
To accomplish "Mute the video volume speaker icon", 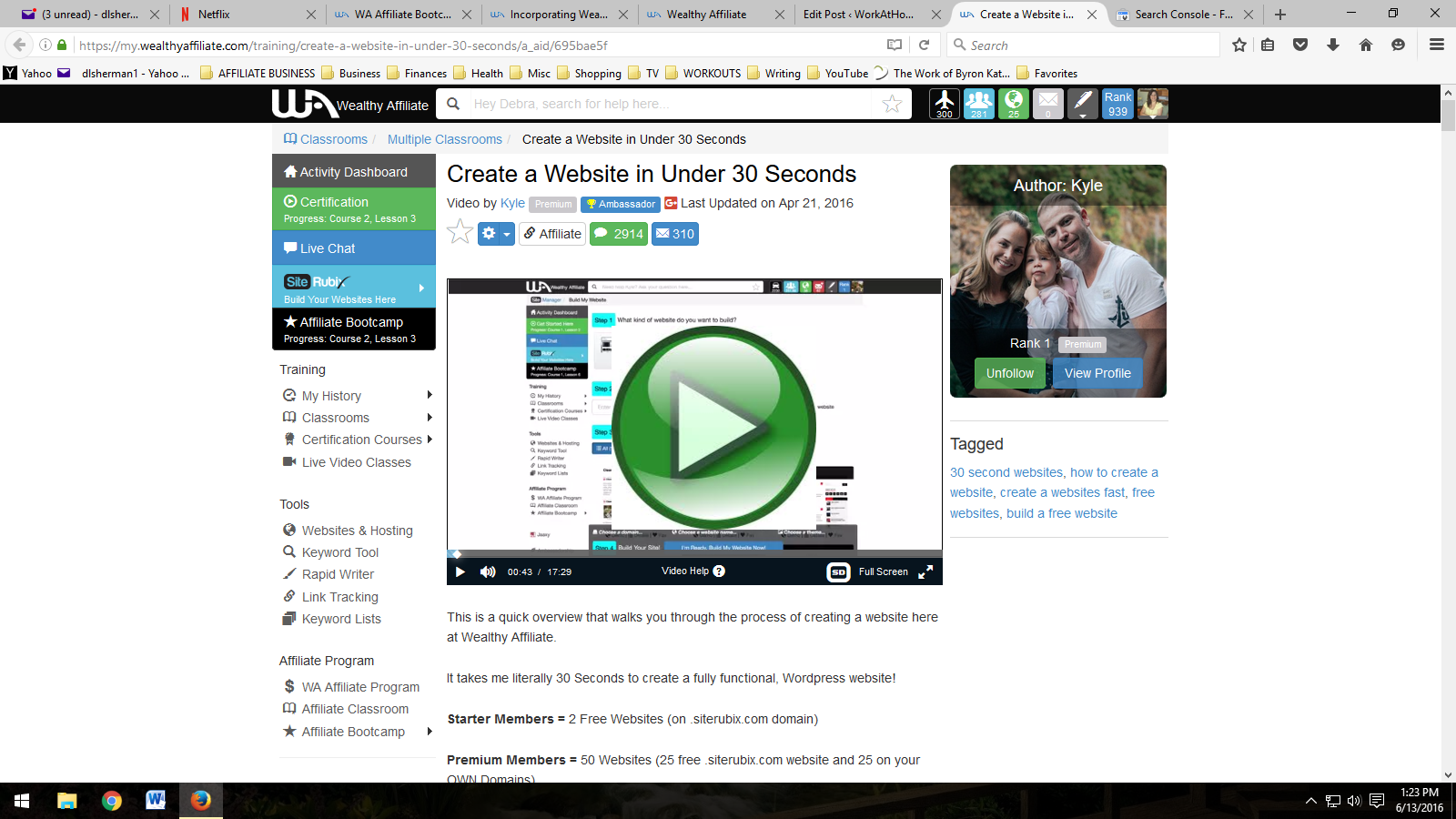I will click(488, 571).
